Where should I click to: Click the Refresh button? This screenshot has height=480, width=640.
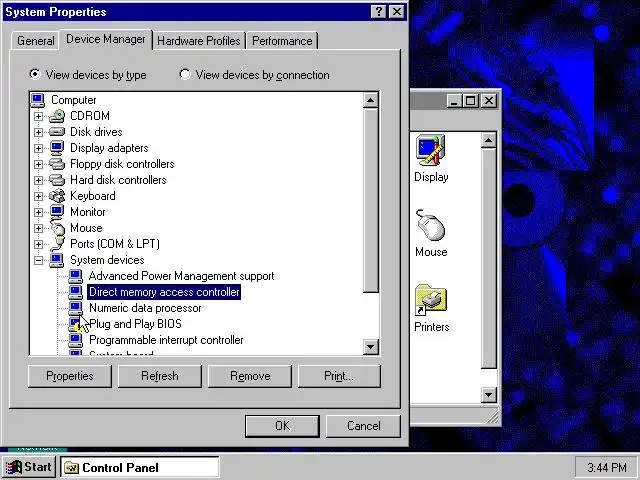tap(160, 376)
